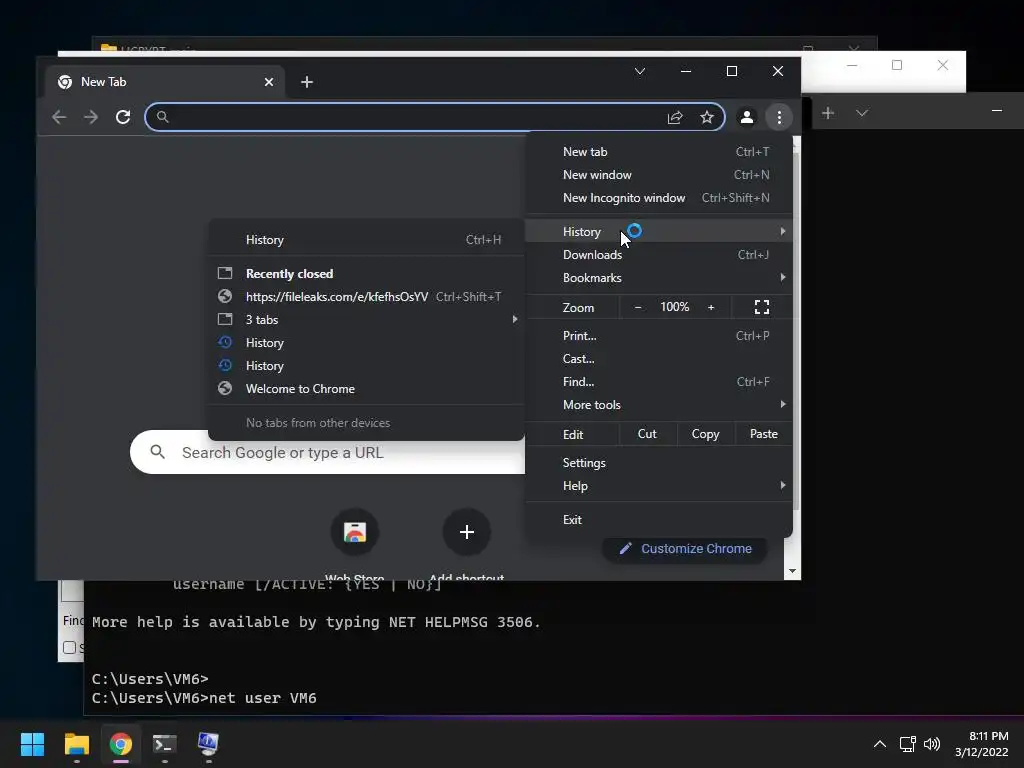The height and width of the screenshot is (768, 1024).
Task: Click the Customize Chrome button
Action: (684, 549)
